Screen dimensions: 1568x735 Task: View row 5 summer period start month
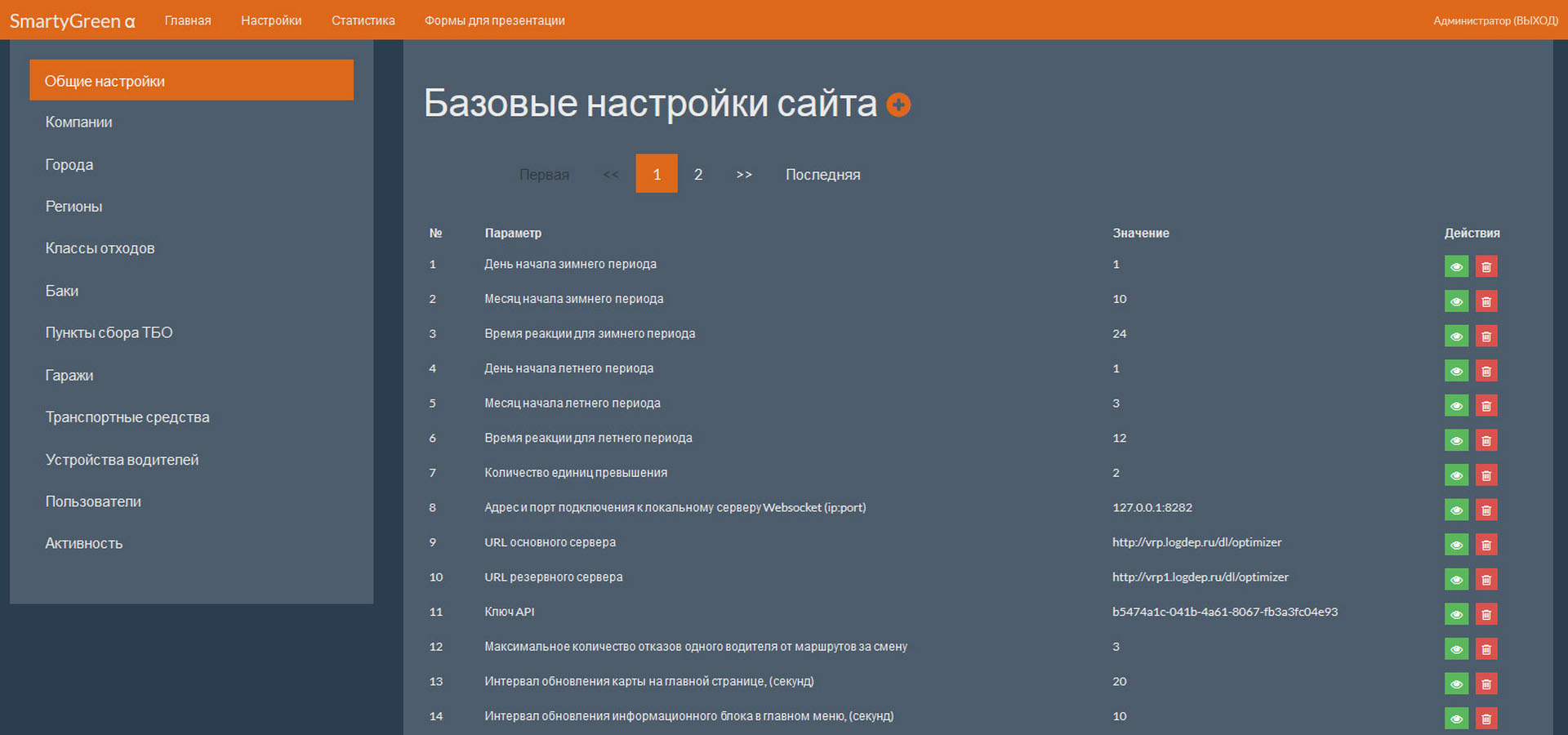pos(1456,406)
